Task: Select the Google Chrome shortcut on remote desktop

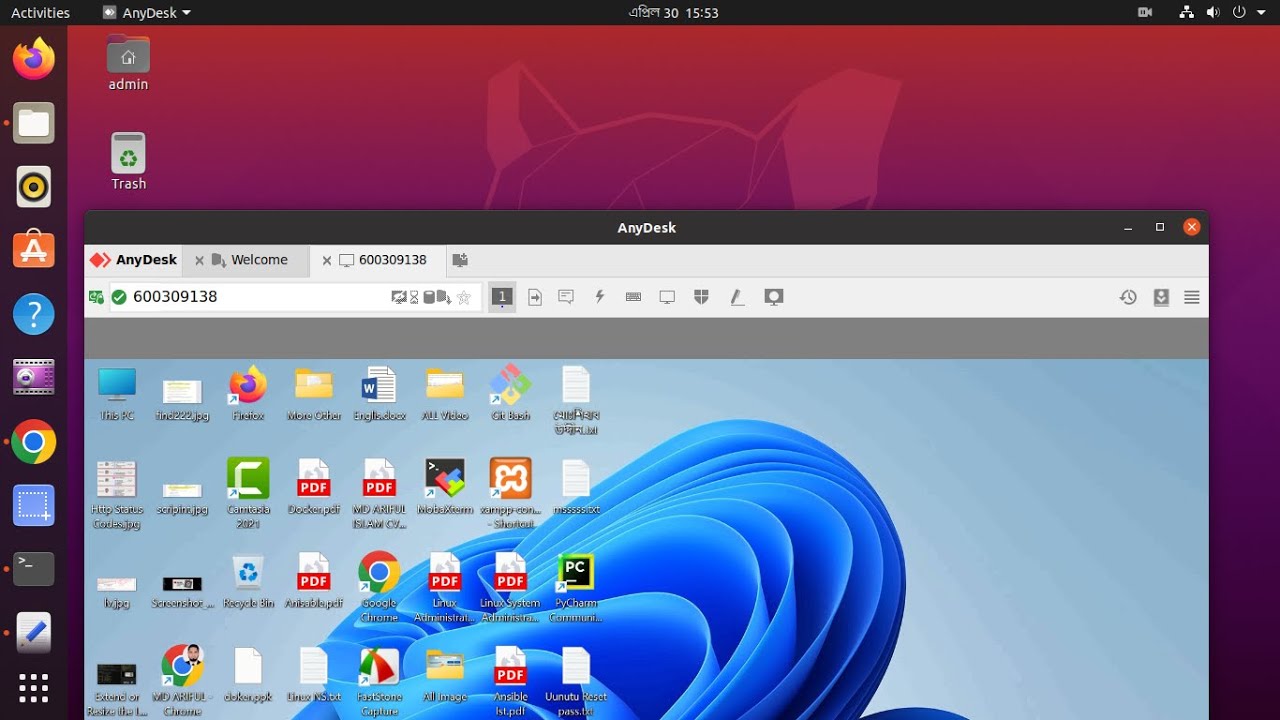Action: (x=379, y=587)
